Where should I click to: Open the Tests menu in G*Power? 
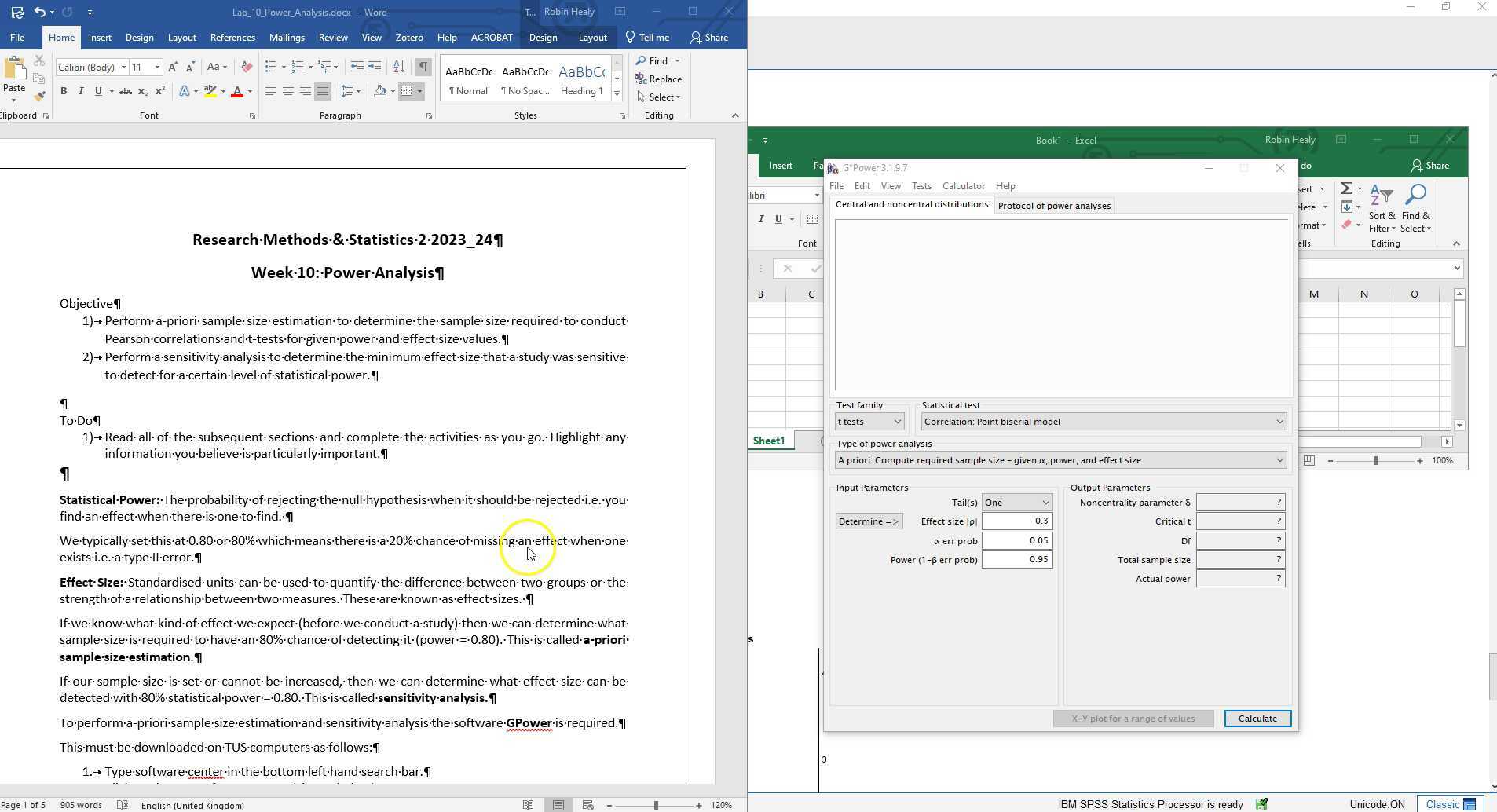921,186
